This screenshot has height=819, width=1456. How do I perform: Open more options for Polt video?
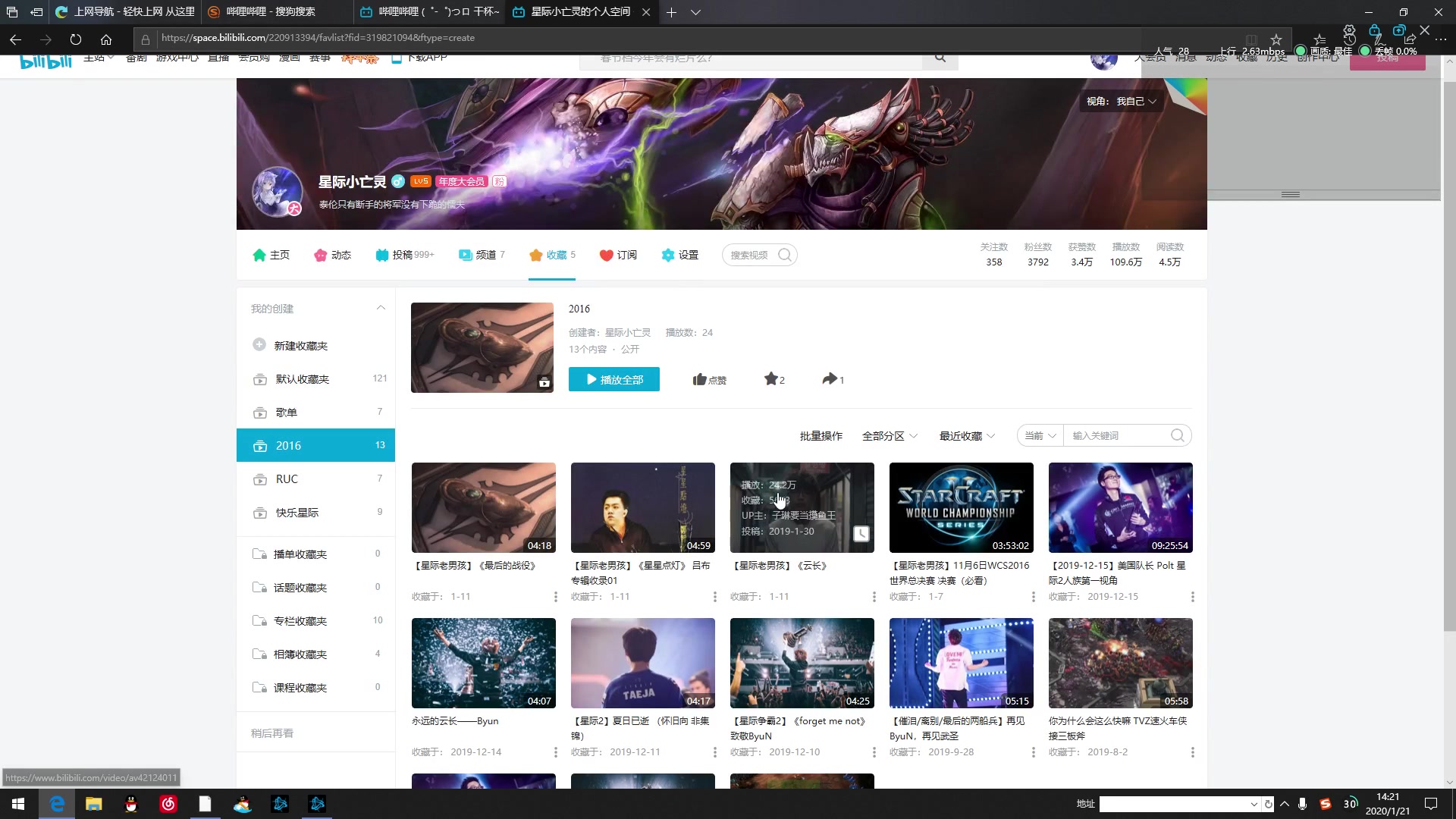1193,597
